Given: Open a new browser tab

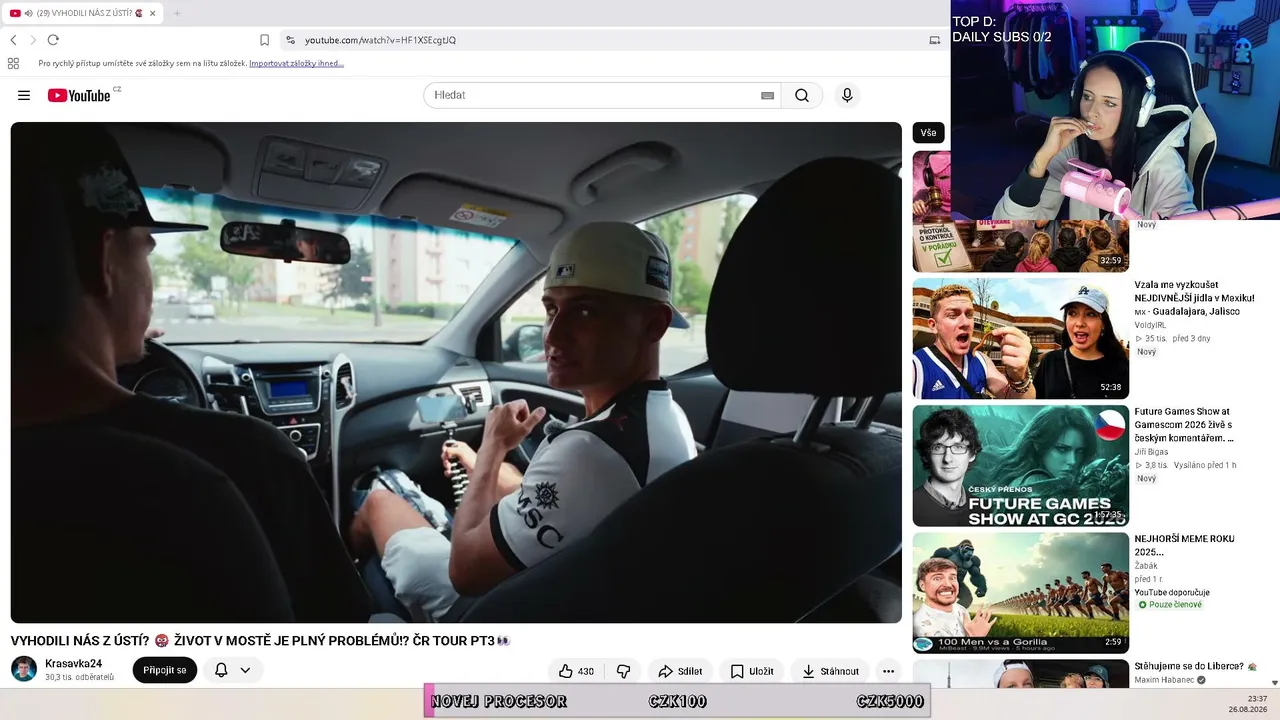Looking at the screenshot, I should tap(177, 13).
